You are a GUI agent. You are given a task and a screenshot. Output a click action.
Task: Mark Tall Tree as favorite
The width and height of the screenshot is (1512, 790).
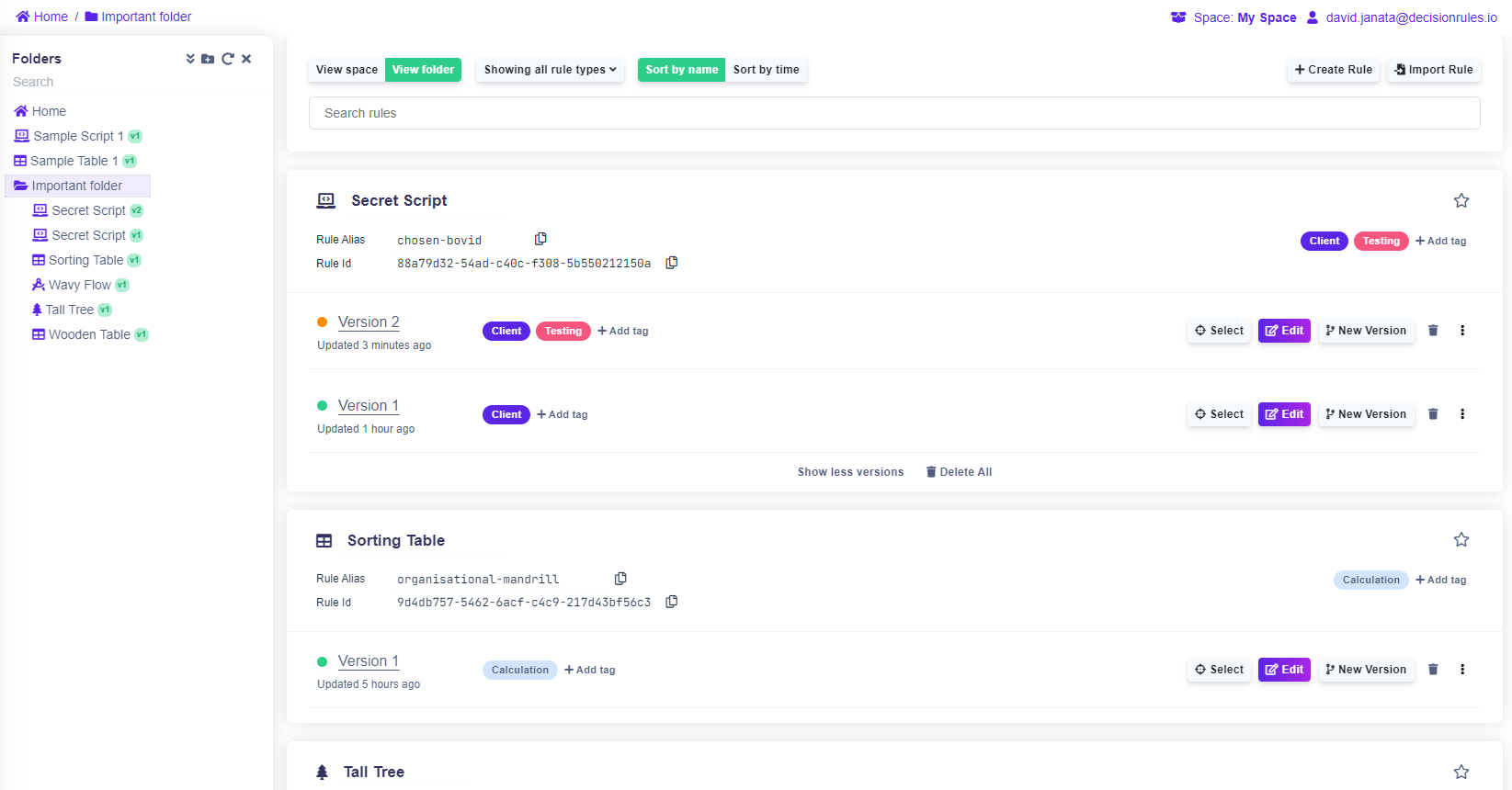[1461, 772]
